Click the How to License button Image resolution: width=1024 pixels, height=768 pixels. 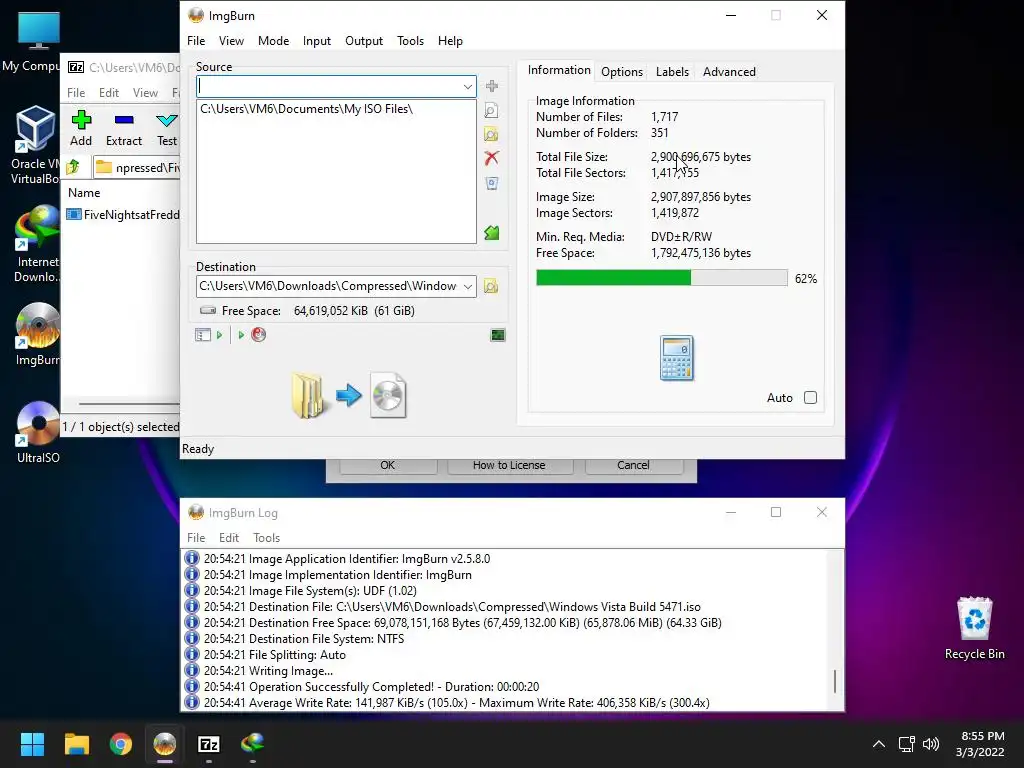coord(509,465)
